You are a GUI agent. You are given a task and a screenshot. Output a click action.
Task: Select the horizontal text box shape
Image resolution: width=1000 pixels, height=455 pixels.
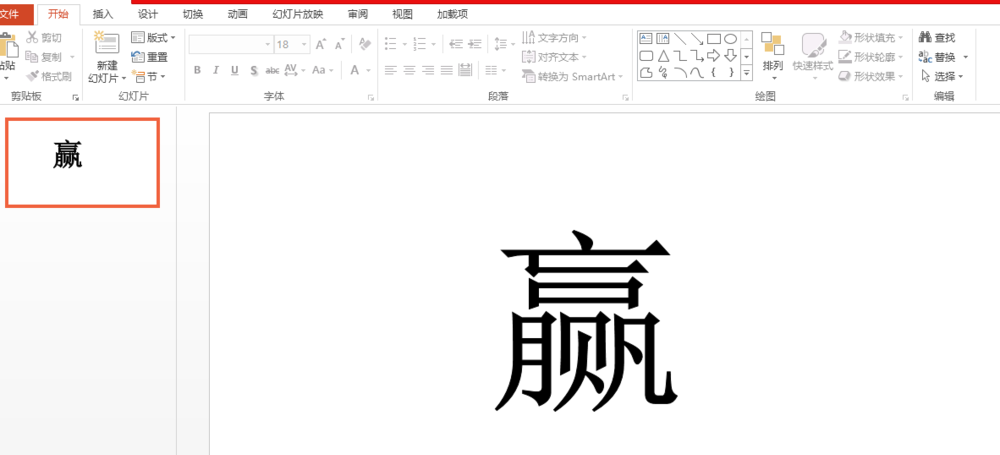pyautogui.click(x=645, y=39)
